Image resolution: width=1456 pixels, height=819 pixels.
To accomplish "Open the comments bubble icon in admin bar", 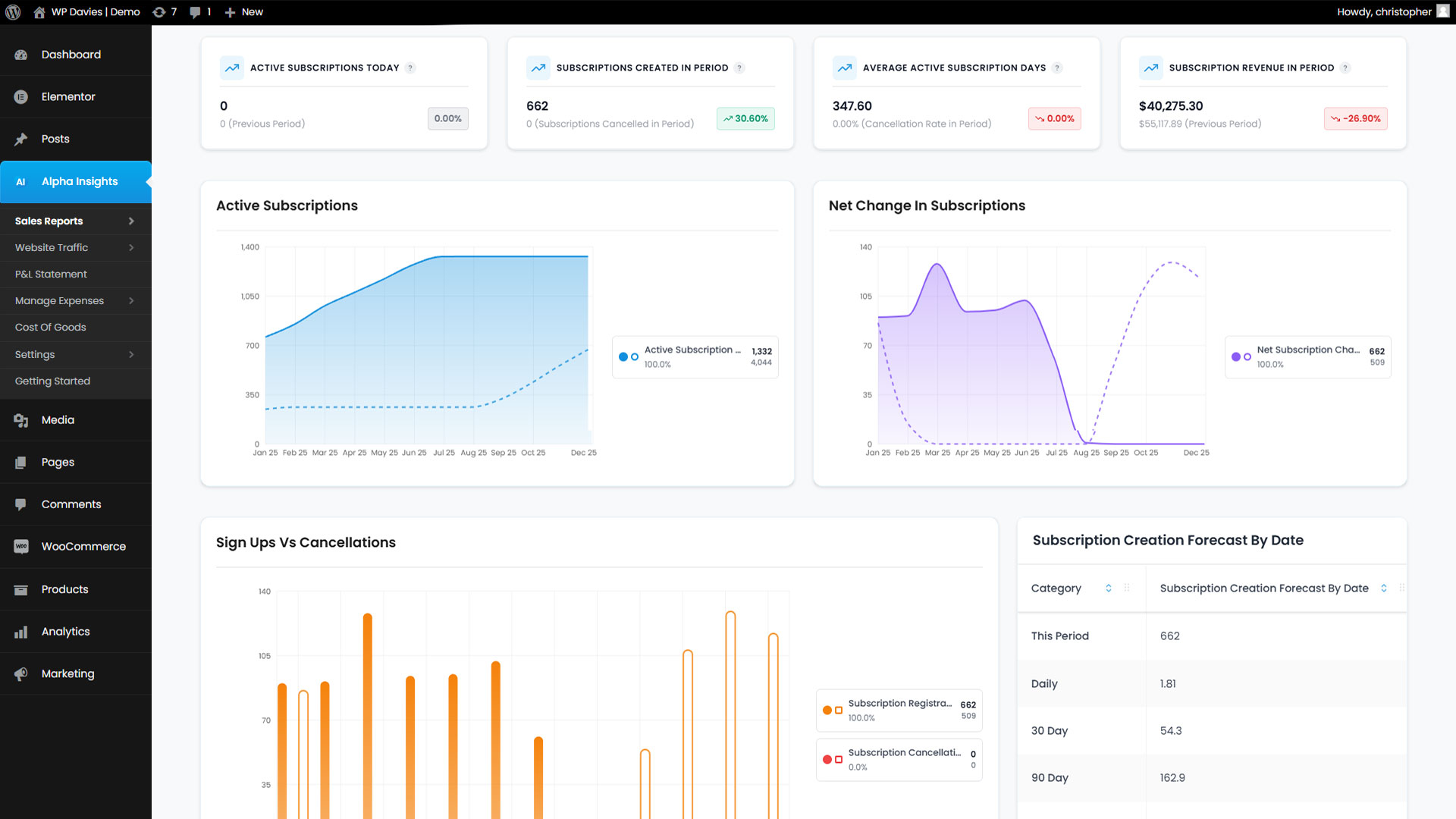I will (x=196, y=12).
